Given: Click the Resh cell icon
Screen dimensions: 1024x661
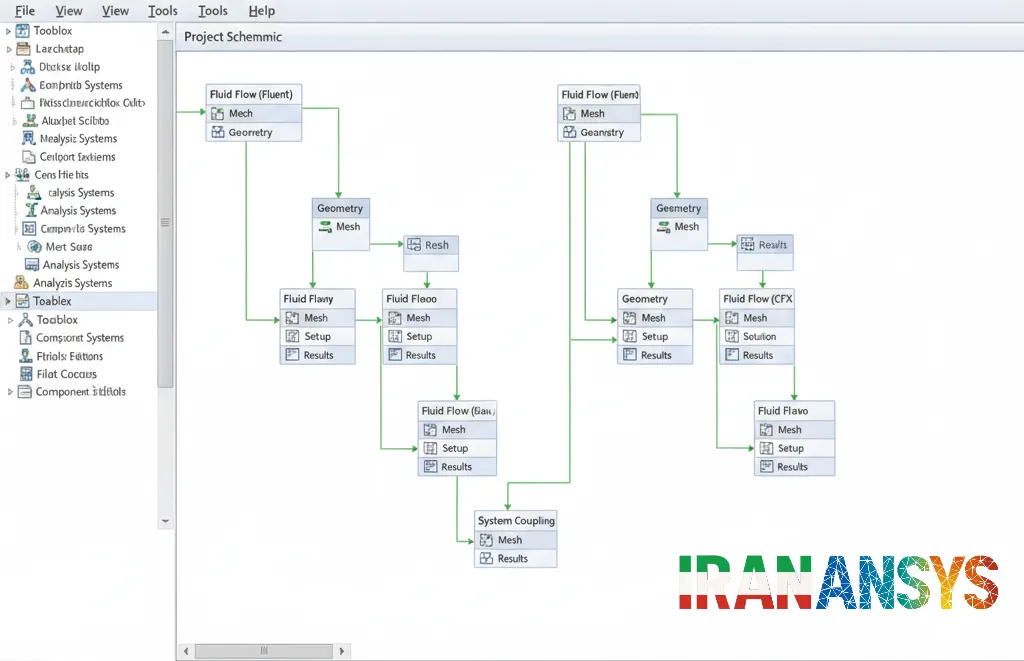Looking at the screenshot, I should [414, 245].
